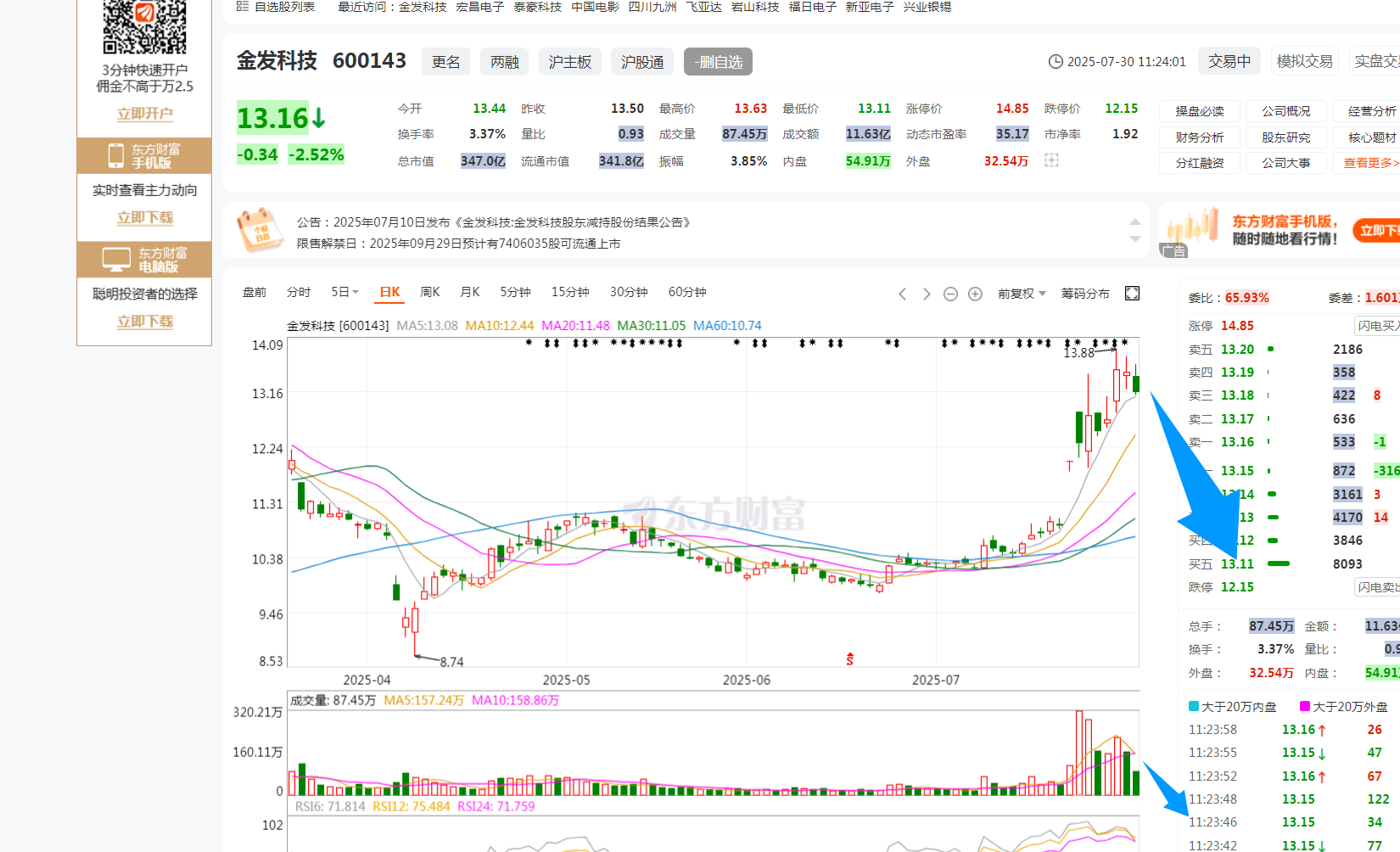1400x852 pixels.
Task: Zoom in the K-line chart
Action: [x=976, y=294]
